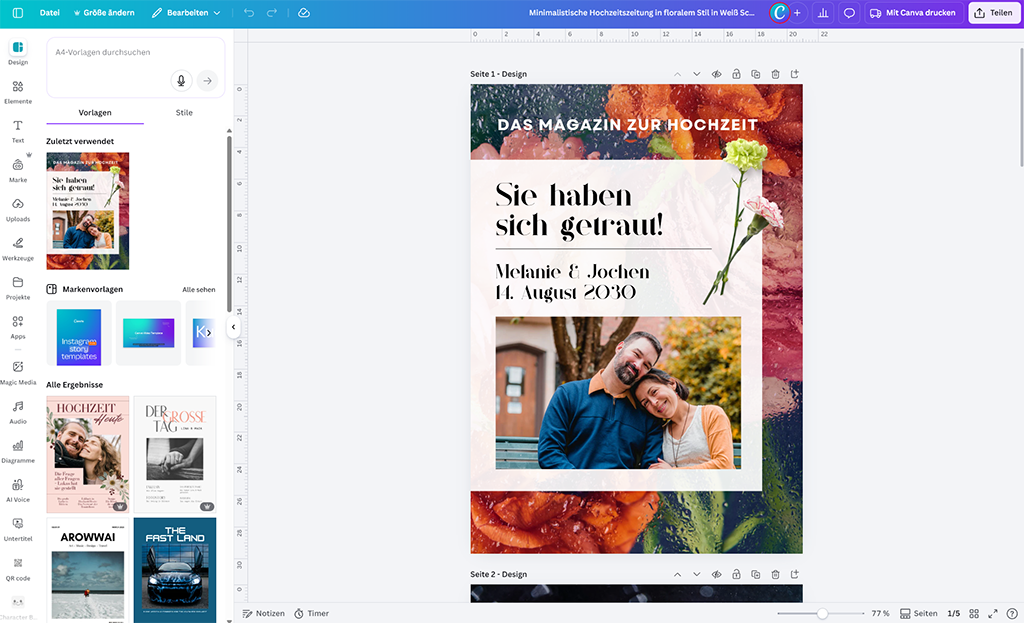Hide Seite 2 with eye icon

pyautogui.click(x=716, y=574)
